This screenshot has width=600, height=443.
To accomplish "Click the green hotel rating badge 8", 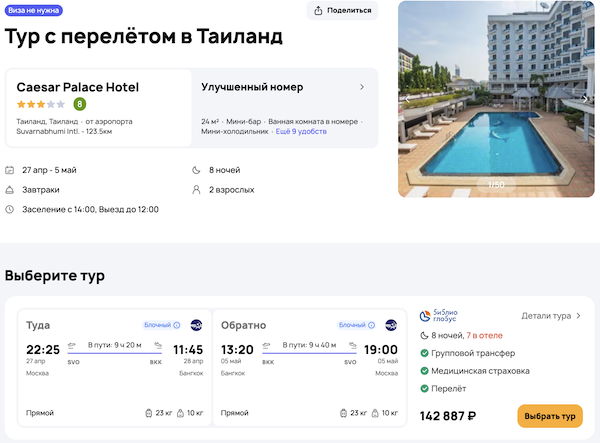I will click(x=80, y=104).
